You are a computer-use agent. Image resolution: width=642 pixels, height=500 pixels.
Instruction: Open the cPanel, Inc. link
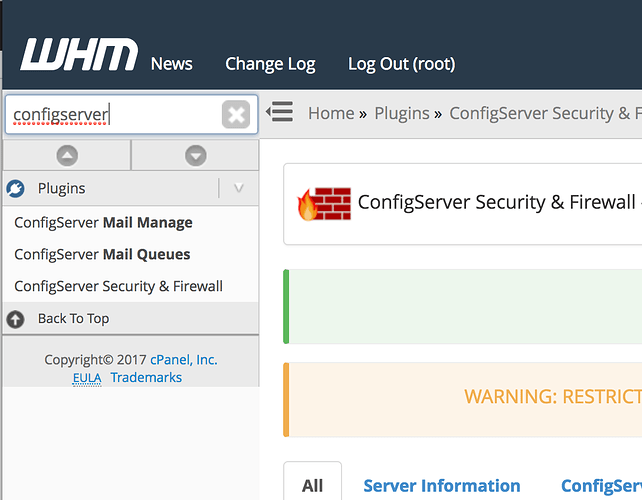[184, 360]
